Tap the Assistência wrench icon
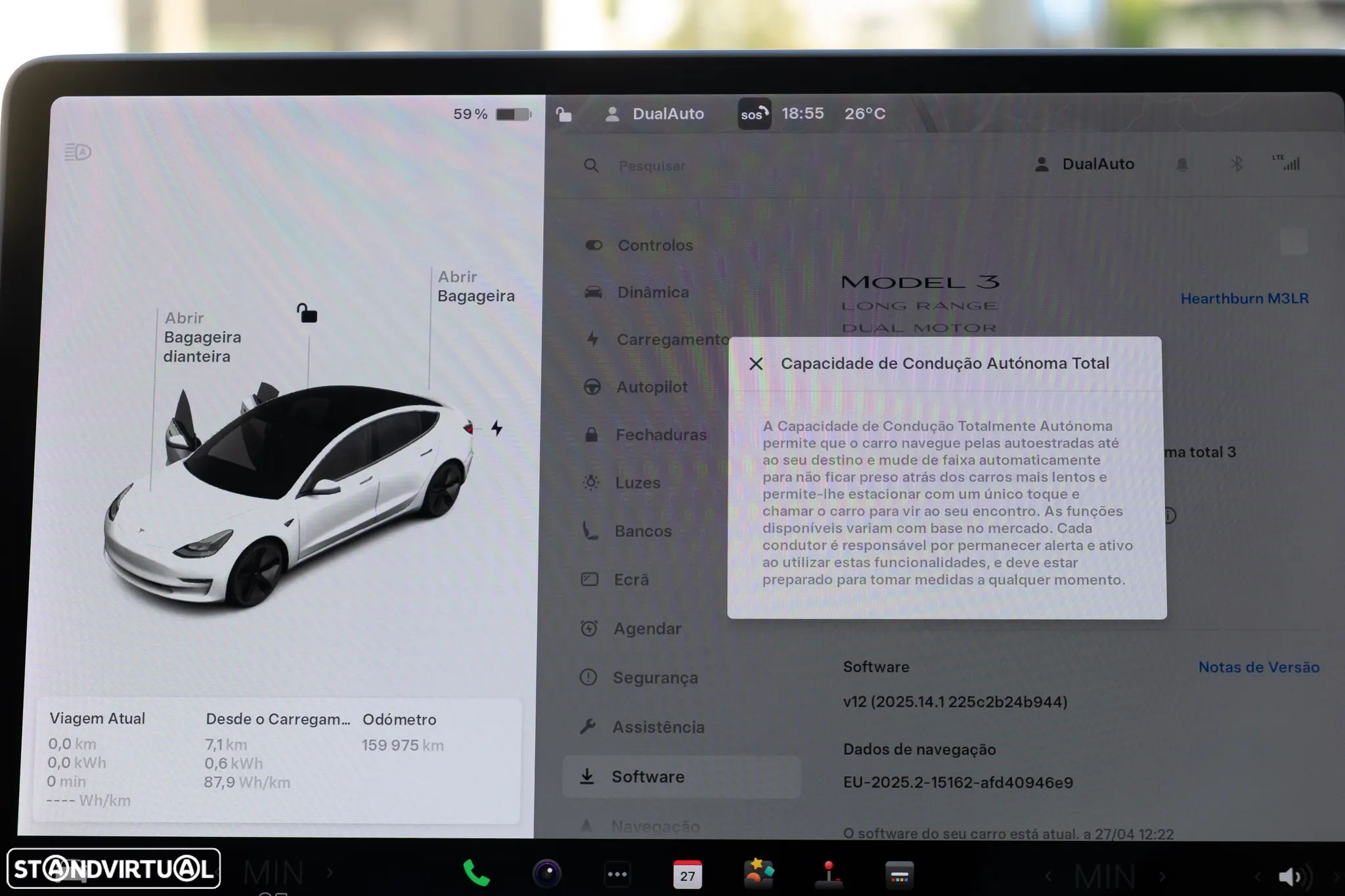The image size is (1345, 896). click(x=588, y=727)
